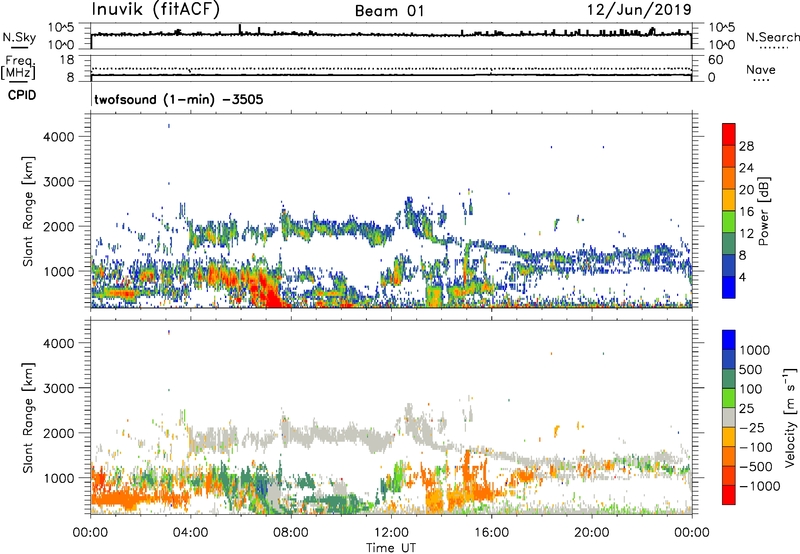Click the '4' power colorbar tick
This screenshot has height=554, width=800.
point(743,277)
